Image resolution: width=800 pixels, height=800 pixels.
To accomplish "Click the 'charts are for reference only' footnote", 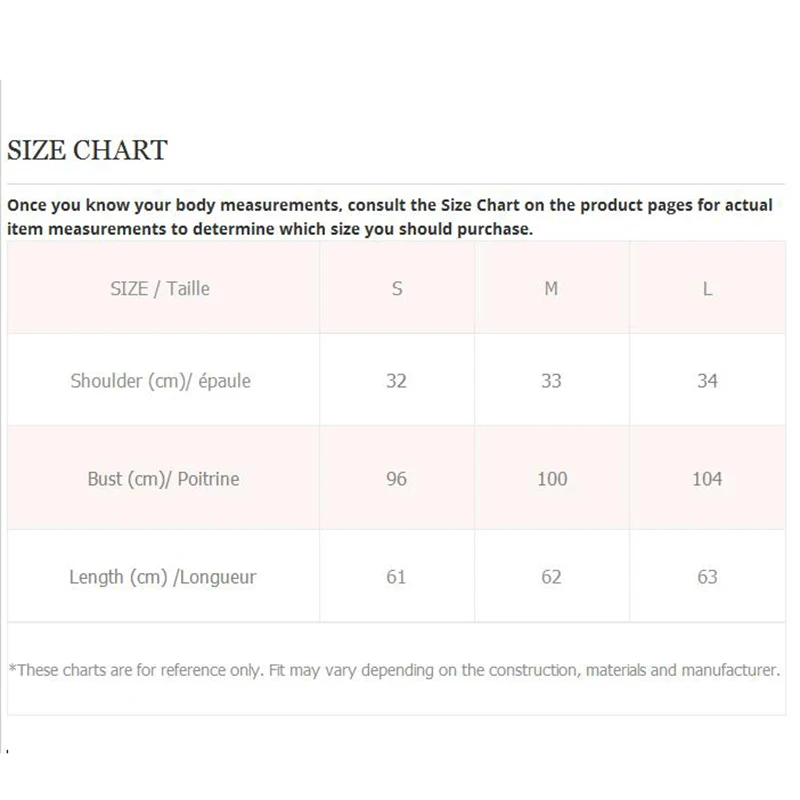I will point(393,670).
